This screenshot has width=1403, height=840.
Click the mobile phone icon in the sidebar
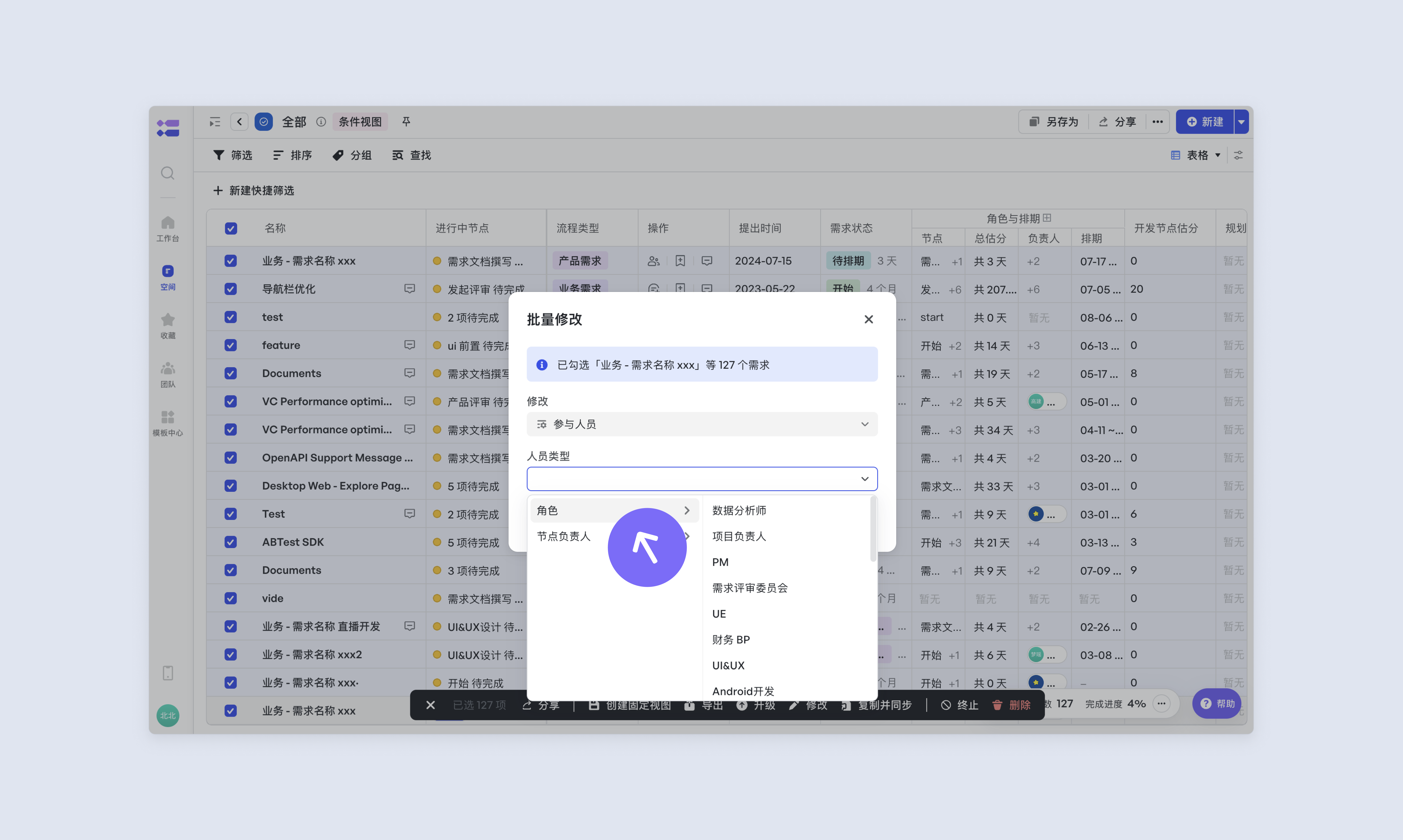168,673
